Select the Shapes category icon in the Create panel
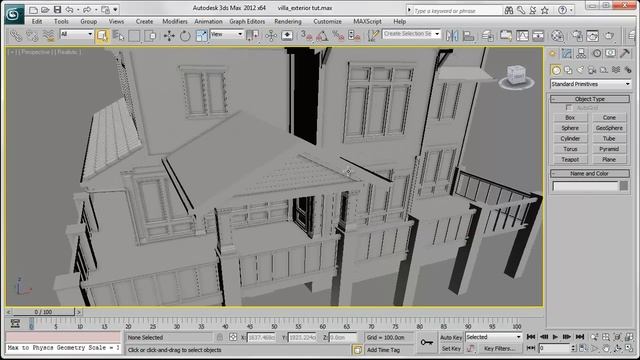 coord(568,70)
